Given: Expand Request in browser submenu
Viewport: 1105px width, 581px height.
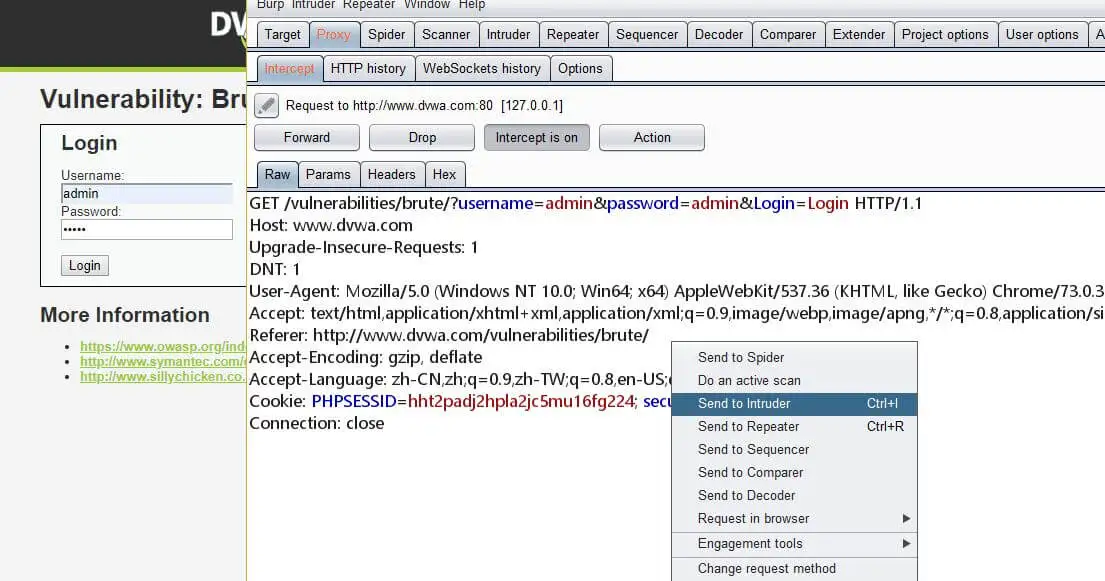Looking at the screenshot, I should click(794, 518).
